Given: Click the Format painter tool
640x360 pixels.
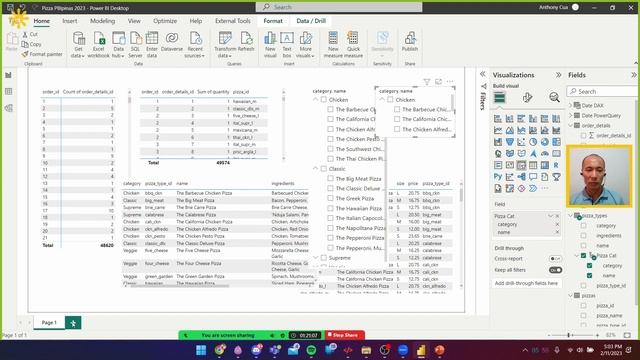Looking at the screenshot, I should [42, 54].
